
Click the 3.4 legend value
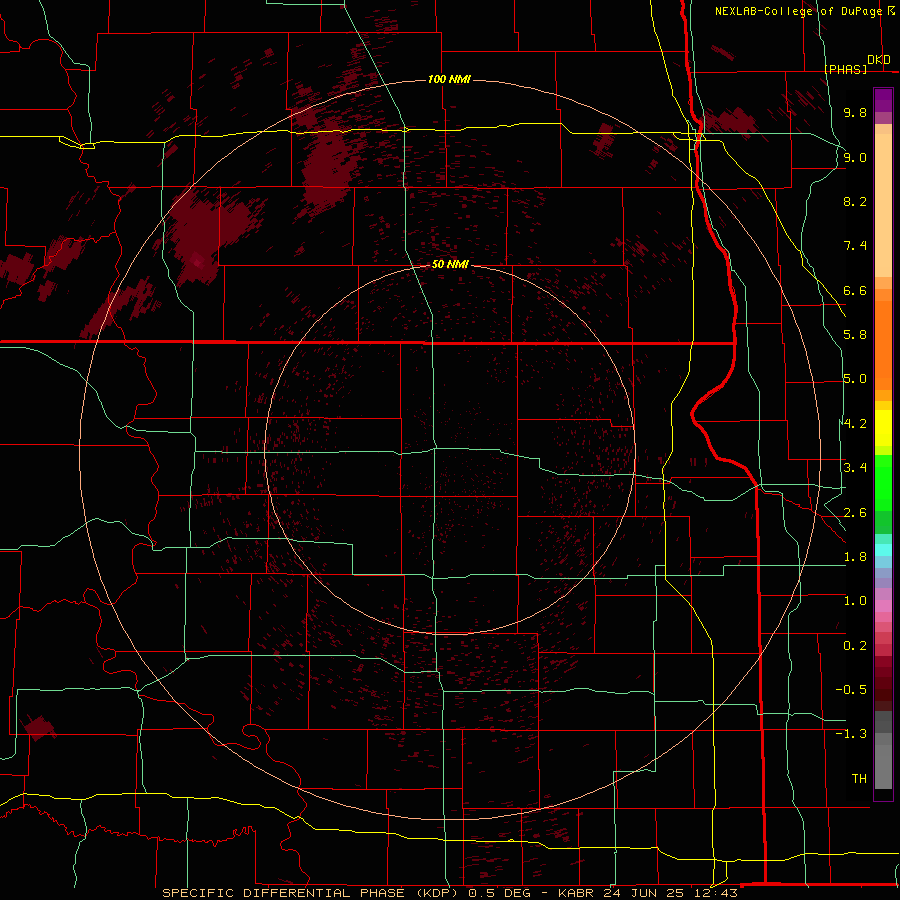[855, 468]
